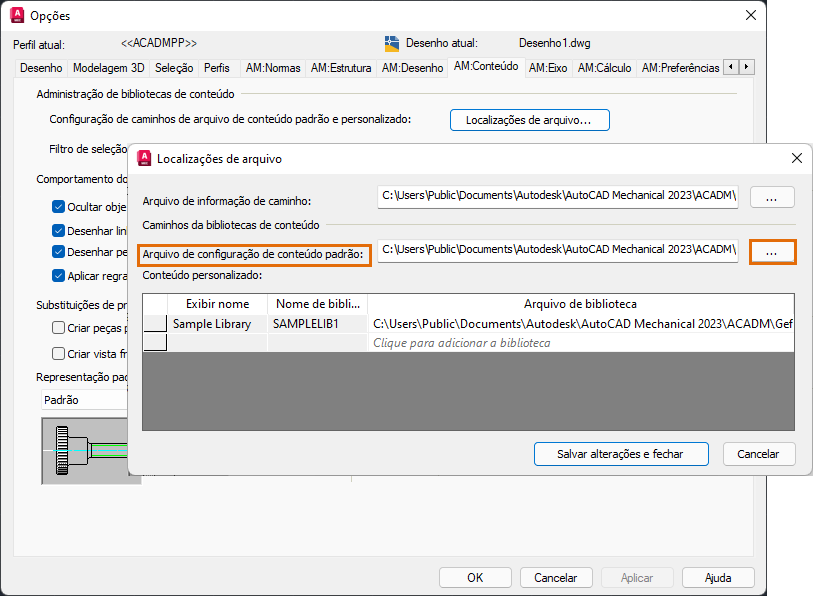Select the Sample Library row header
The height and width of the screenshot is (596, 813).
(x=155, y=324)
